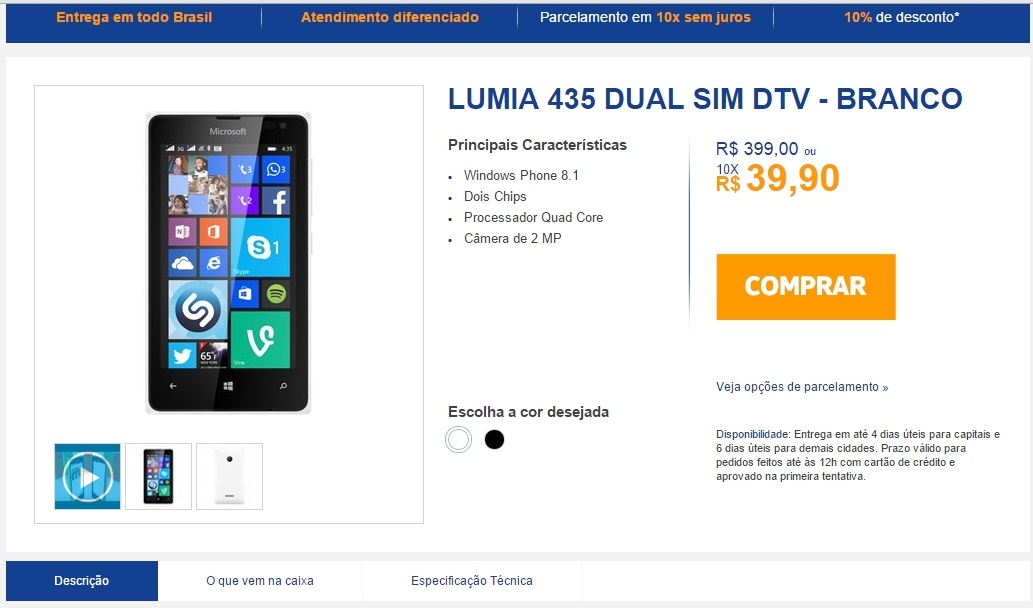Choose the white color option
The width and height of the screenshot is (1033, 608).
(x=459, y=439)
